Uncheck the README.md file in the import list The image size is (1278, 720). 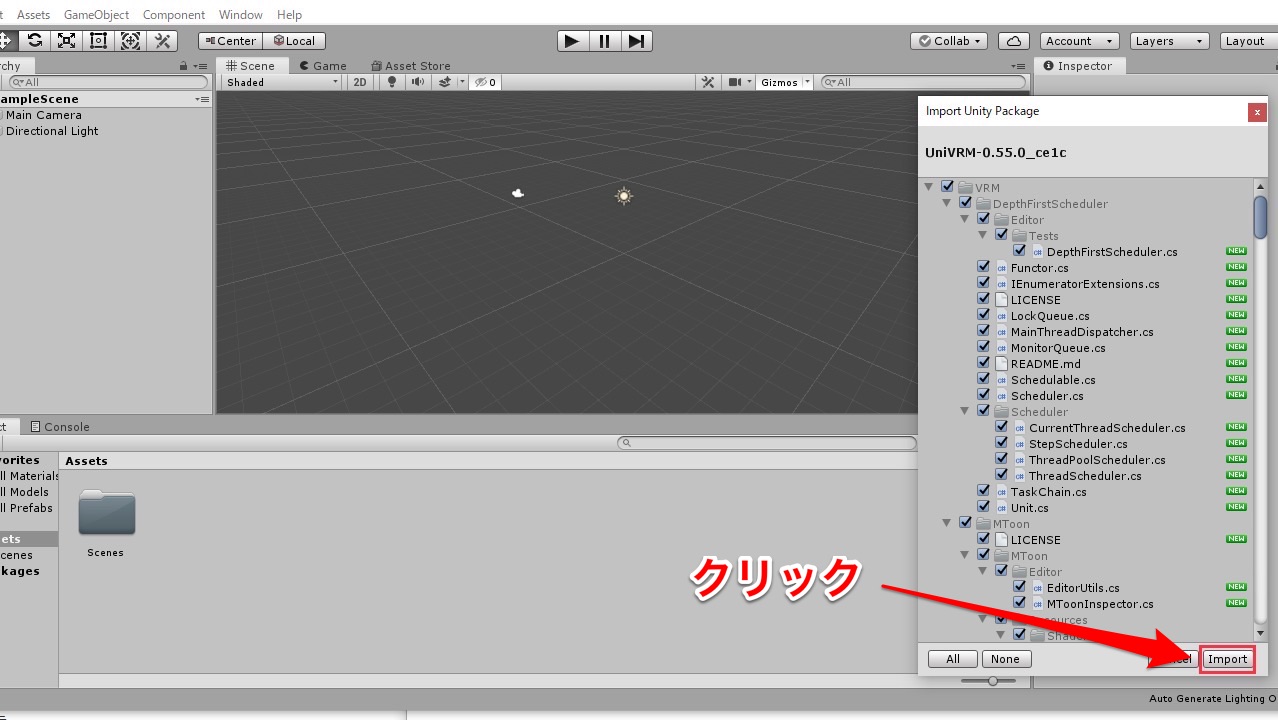(983, 363)
